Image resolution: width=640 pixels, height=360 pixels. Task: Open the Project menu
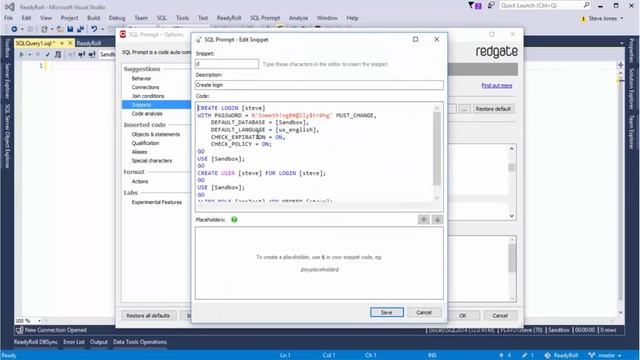coord(69,18)
